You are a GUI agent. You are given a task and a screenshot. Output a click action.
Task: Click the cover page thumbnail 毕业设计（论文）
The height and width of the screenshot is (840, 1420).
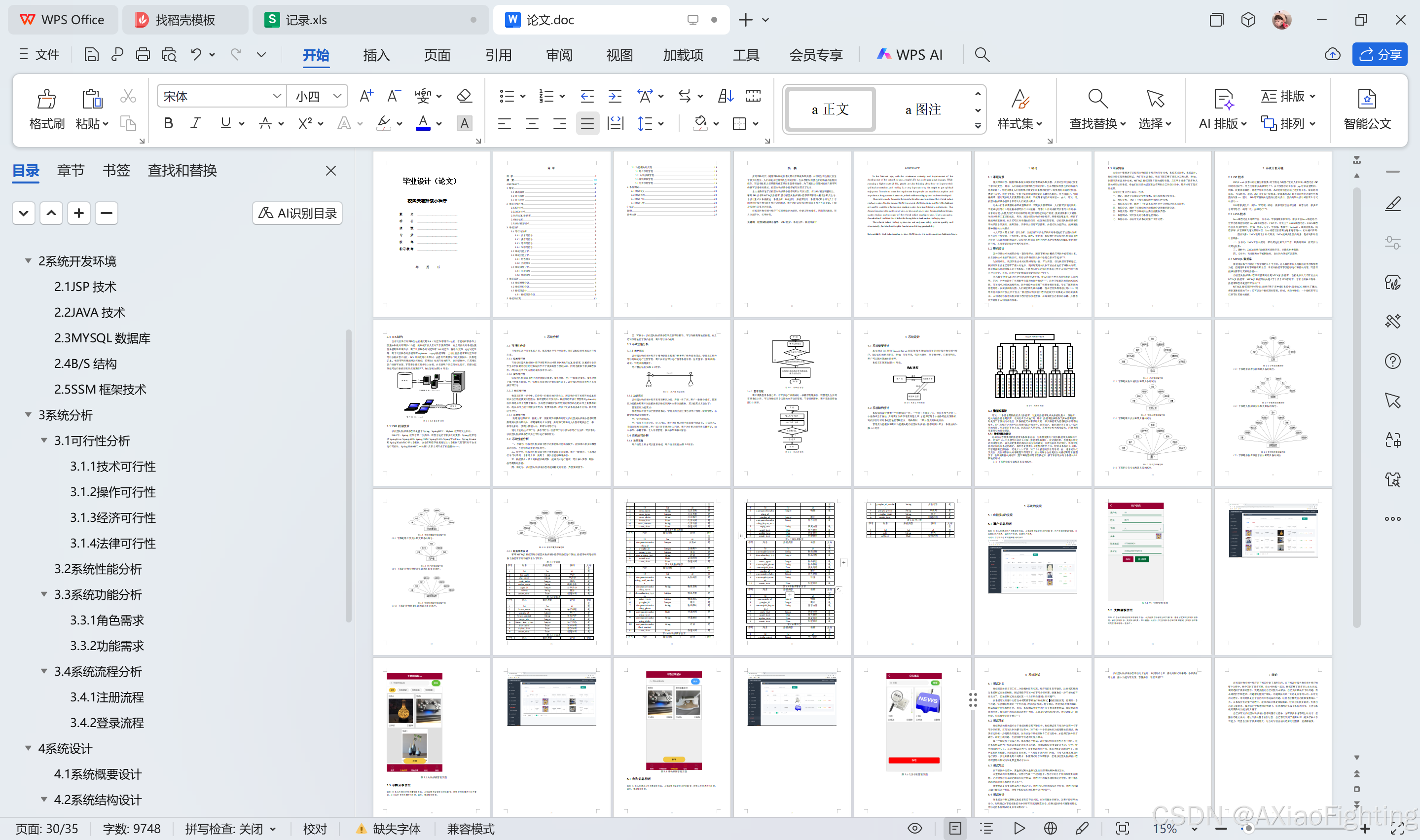click(x=431, y=234)
